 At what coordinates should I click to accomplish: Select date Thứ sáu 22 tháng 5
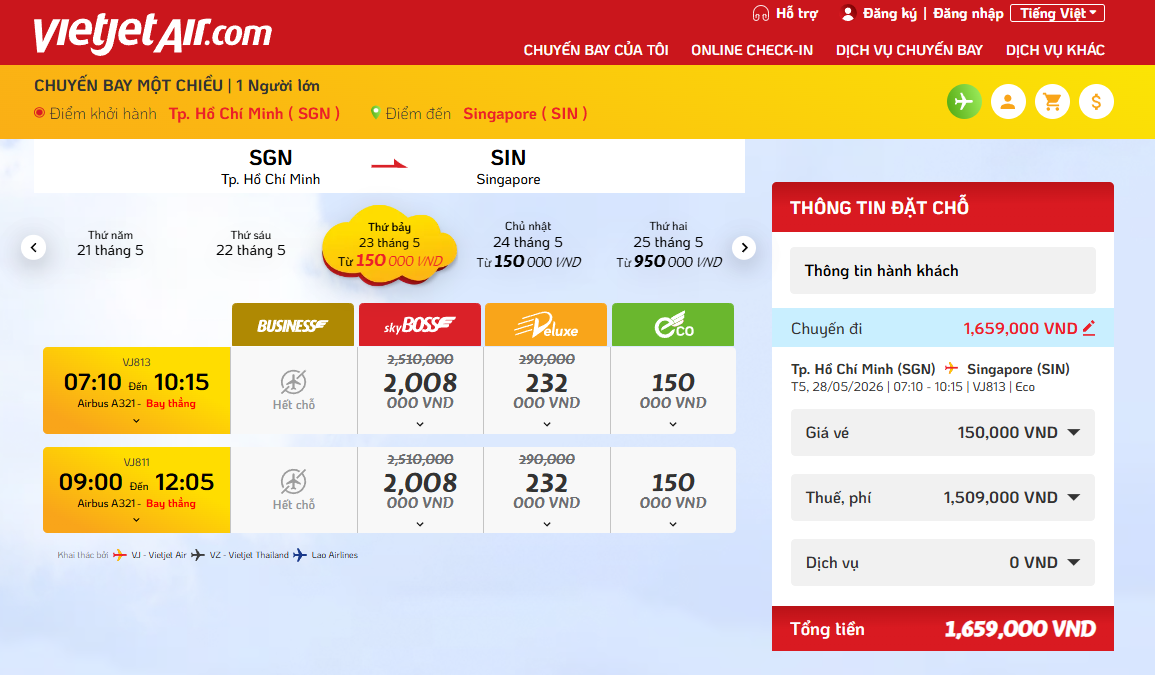(x=250, y=244)
